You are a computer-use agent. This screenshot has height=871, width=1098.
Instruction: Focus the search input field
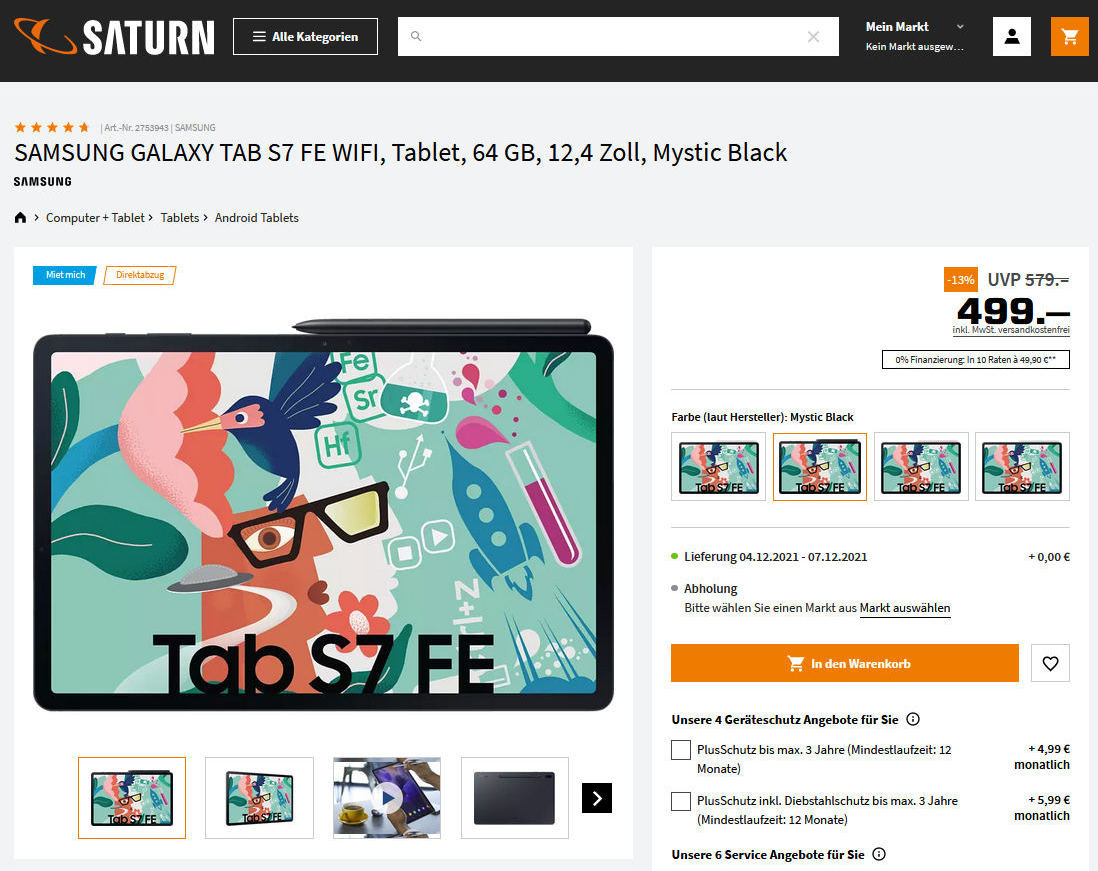(x=618, y=36)
